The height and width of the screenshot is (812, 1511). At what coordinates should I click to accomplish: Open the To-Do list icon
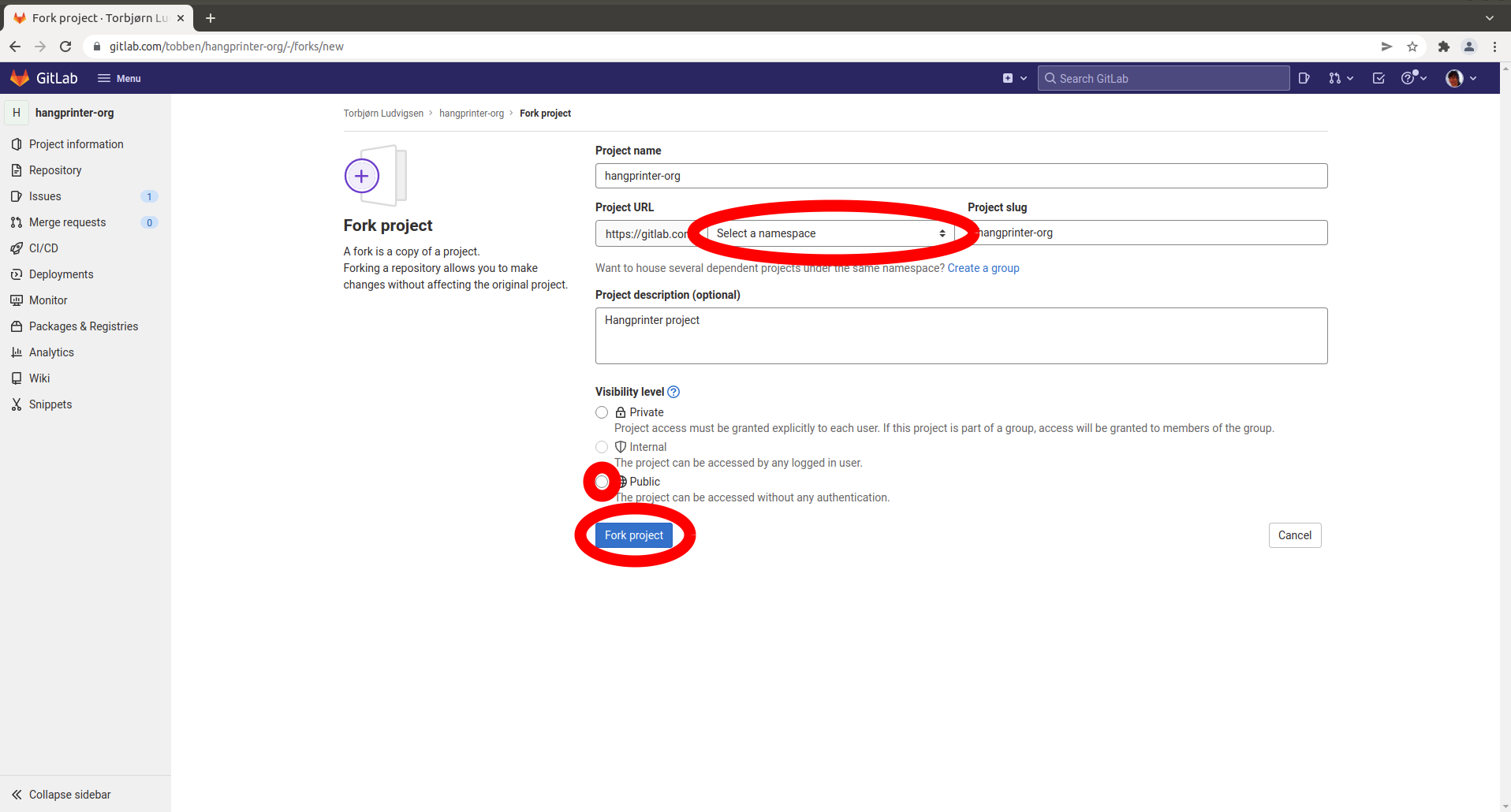click(x=1379, y=78)
